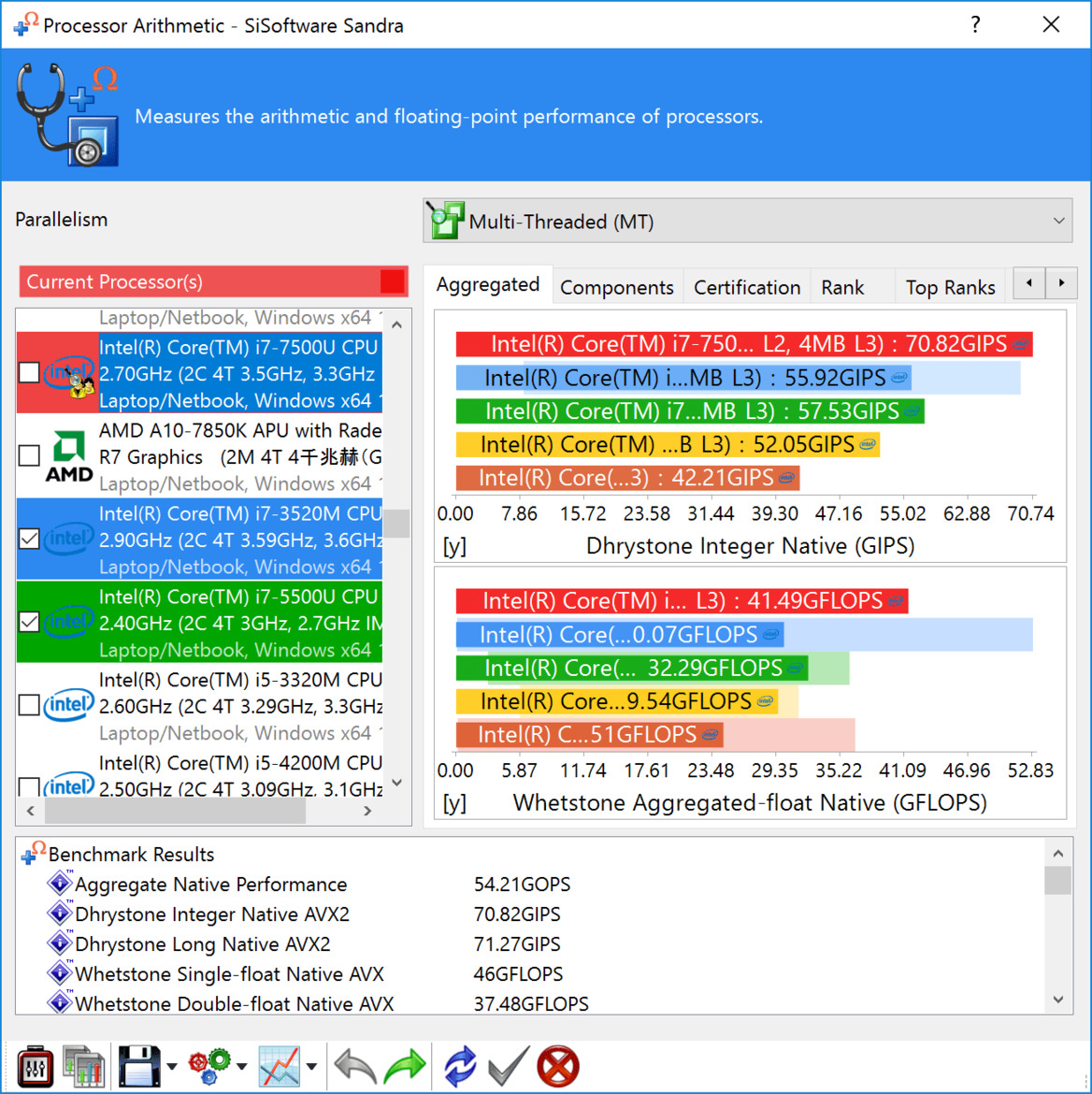This screenshot has width=1092, height=1094.
Task: Click the Sandra app icon in title bar
Action: (x=26, y=23)
